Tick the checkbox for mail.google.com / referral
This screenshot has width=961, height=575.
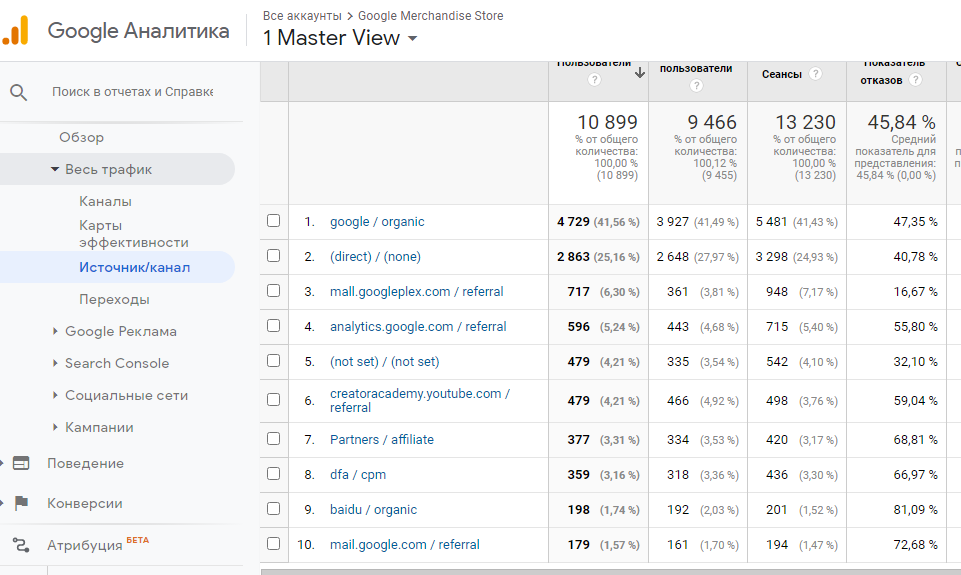click(273, 544)
